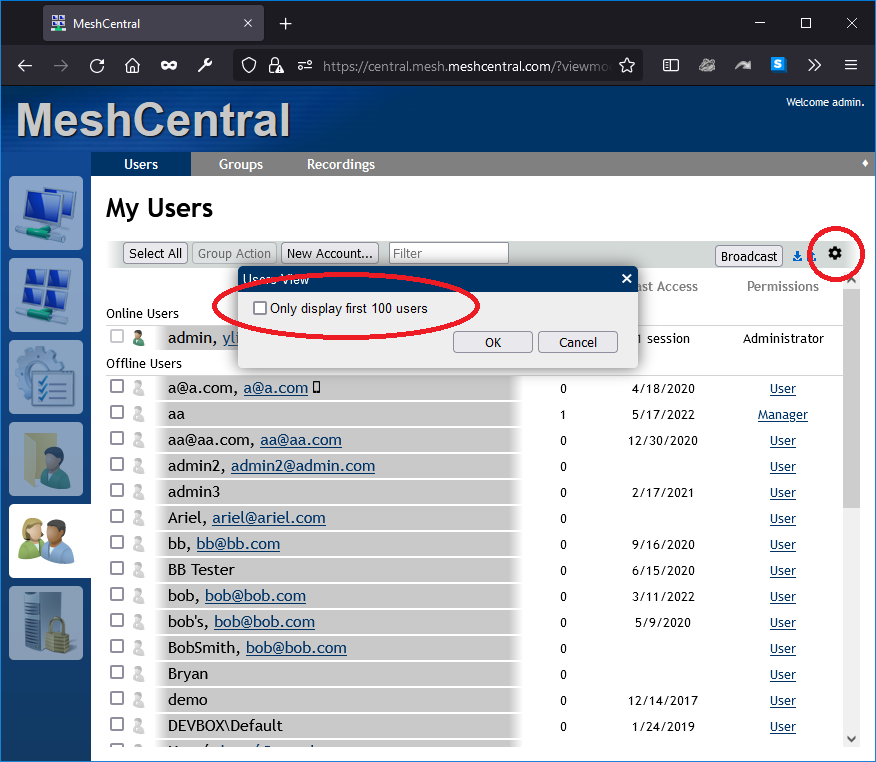Open the browser menu via hamburger icon
Image resolution: width=876 pixels, height=762 pixels.
pos(849,65)
